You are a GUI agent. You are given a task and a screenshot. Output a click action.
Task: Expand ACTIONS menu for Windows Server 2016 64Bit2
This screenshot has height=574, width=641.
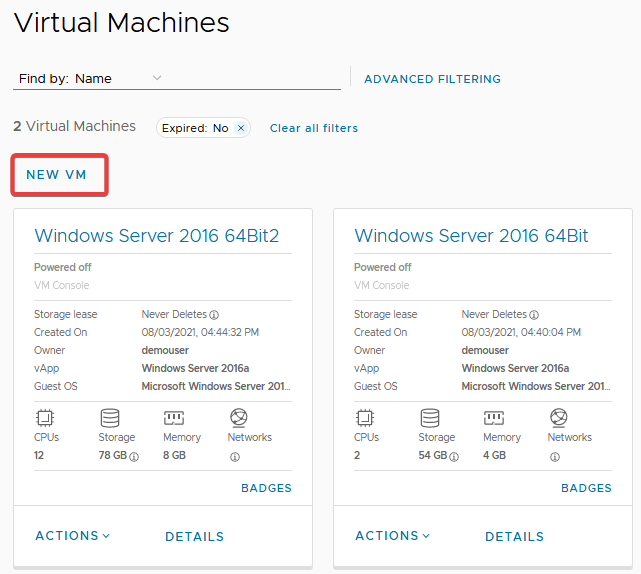(x=72, y=536)
